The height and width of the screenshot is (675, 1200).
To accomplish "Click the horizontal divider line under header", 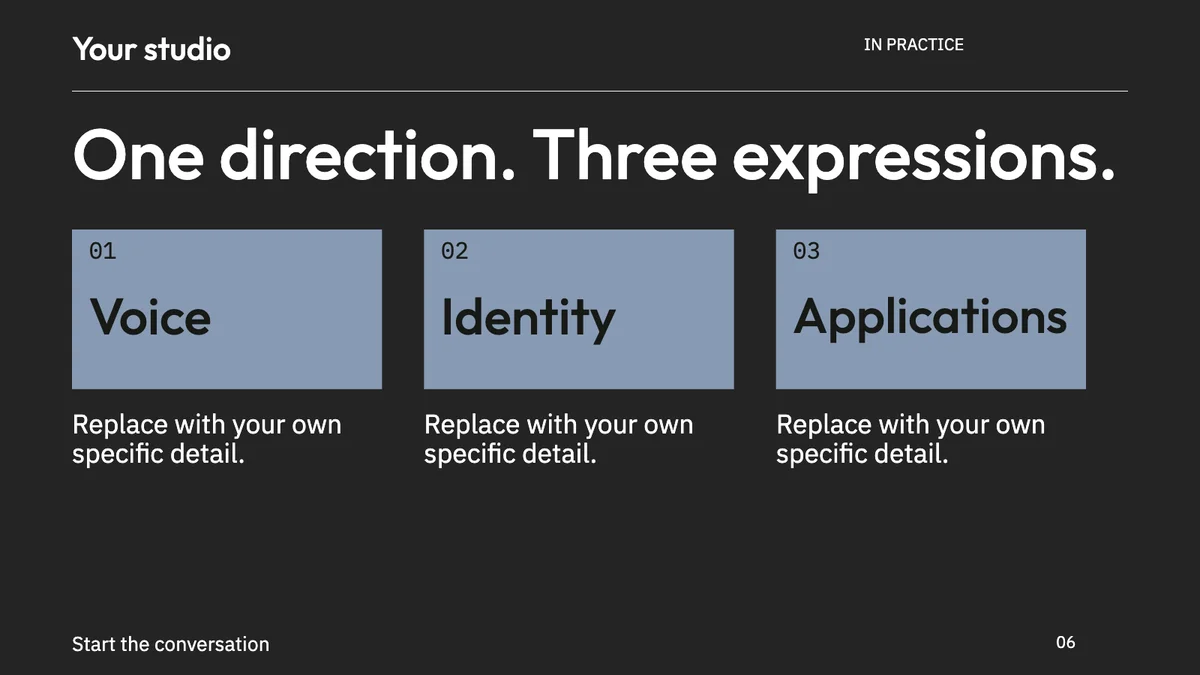I will coord(600,91).
